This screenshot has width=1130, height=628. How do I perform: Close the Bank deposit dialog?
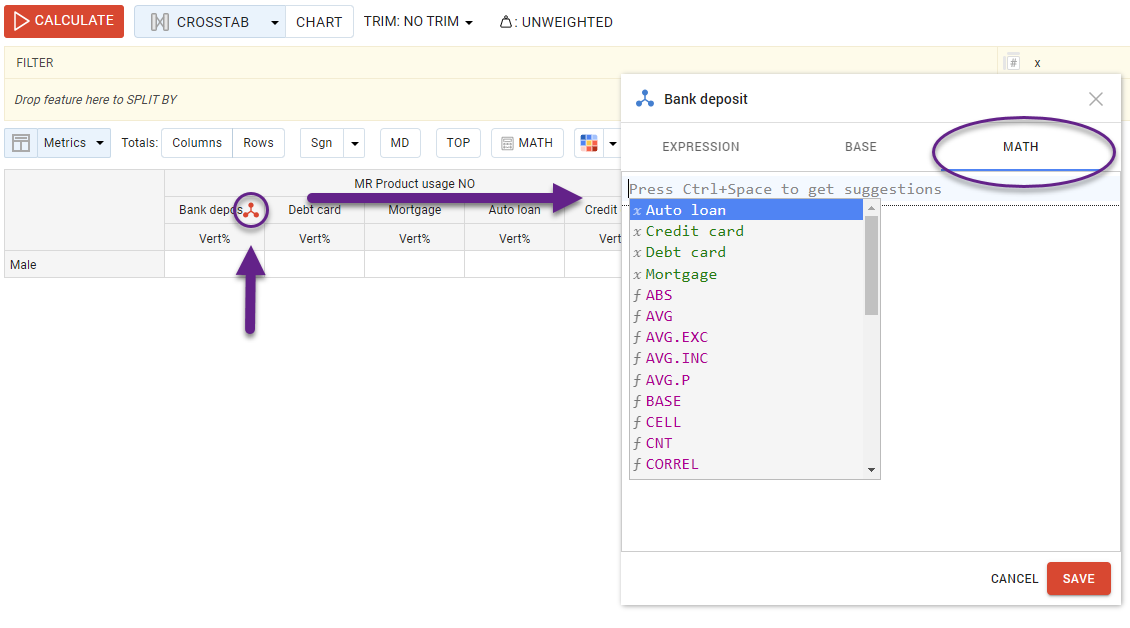point(1096,99)
